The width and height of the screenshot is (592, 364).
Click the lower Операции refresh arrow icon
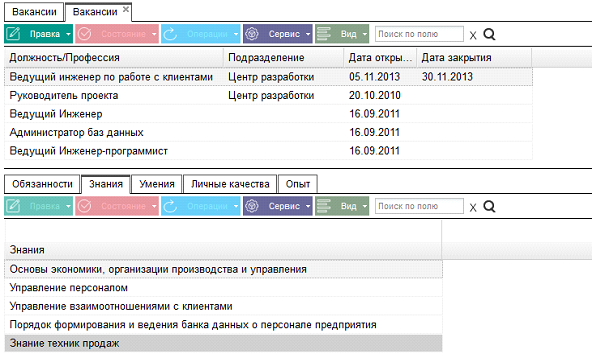[x=170, y=206]
